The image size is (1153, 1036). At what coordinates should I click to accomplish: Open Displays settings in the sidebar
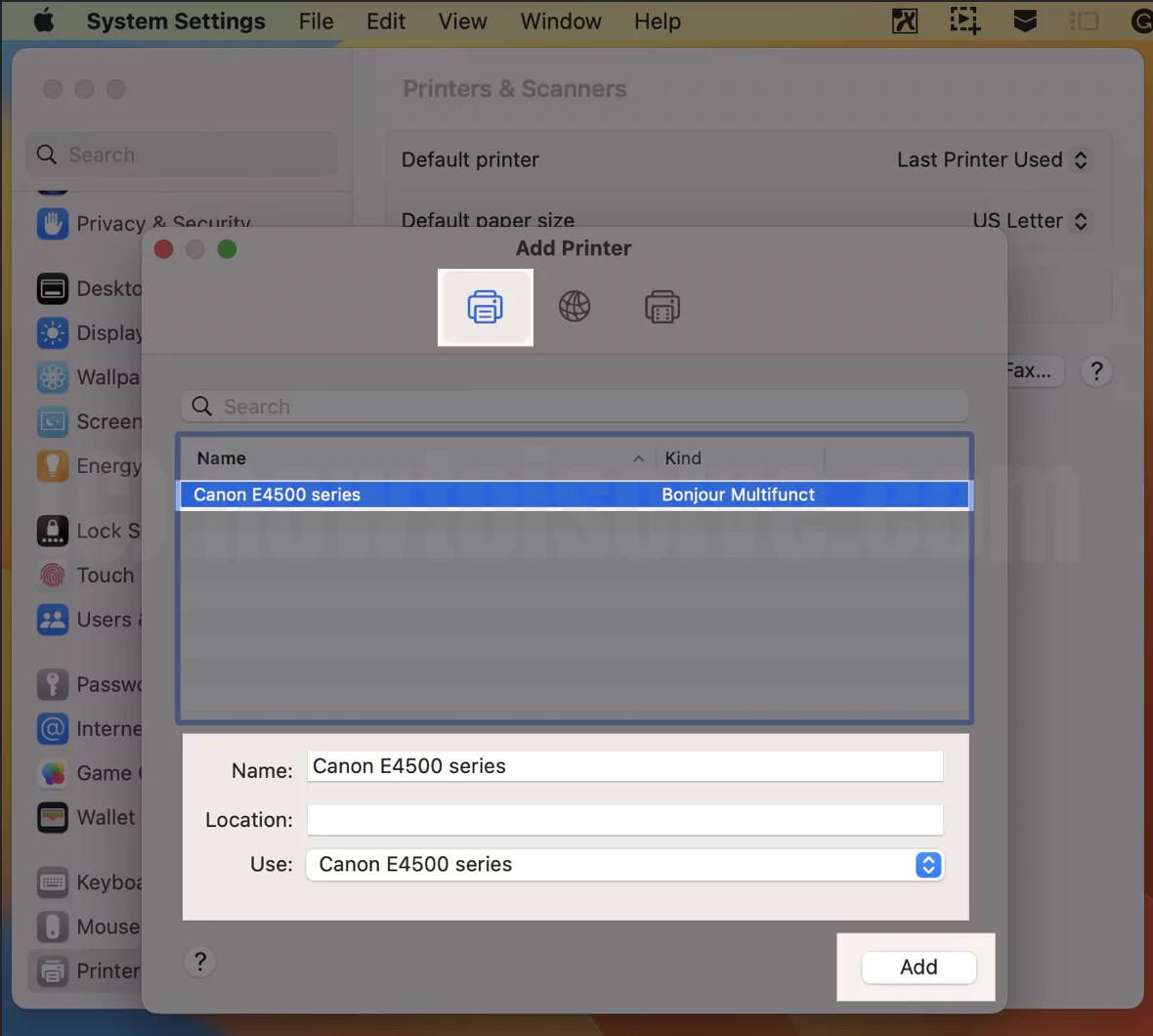coord(98,332)
